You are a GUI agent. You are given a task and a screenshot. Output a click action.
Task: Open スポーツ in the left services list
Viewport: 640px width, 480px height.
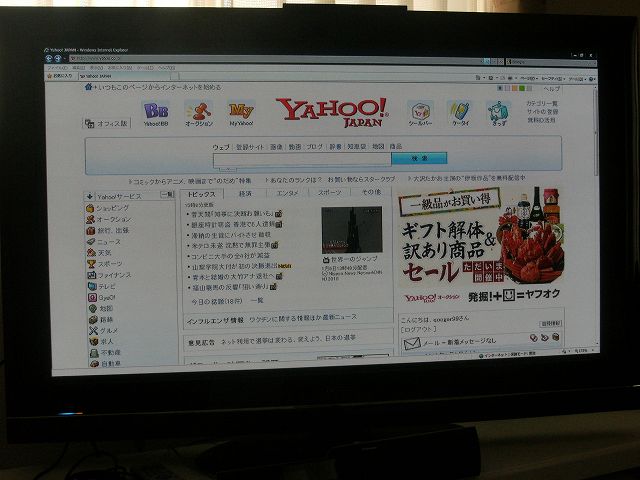click(x=105, y=264)
